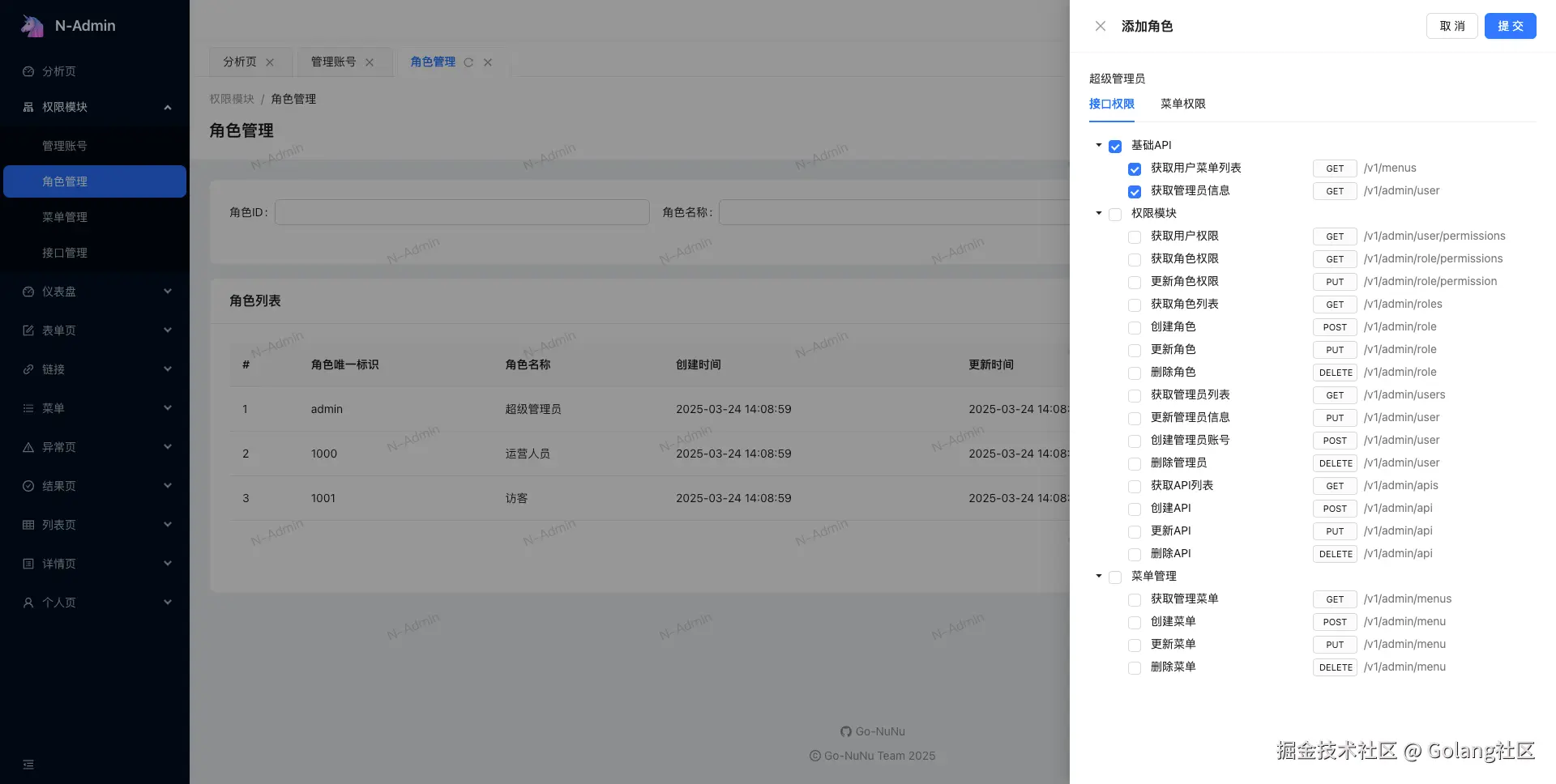
Task: Collapse the 权限模块 sidebar submenu
Action: (x=168, y=107)
